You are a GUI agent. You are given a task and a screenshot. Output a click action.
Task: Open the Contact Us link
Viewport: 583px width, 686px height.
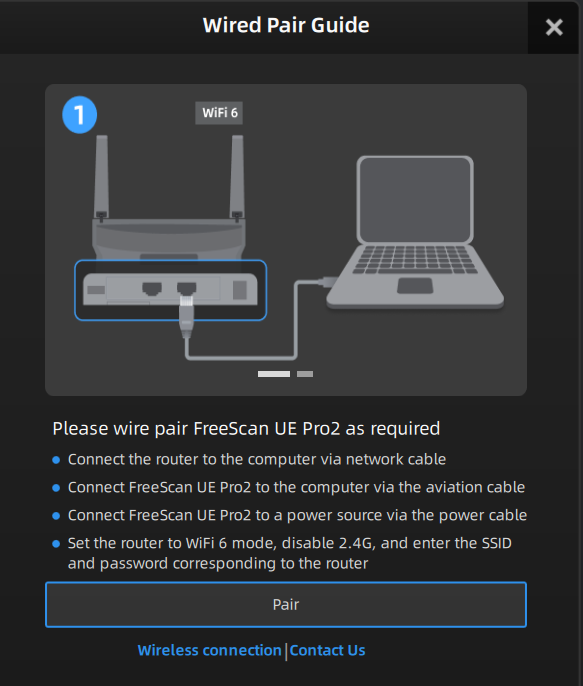click(x=327, y=651)
